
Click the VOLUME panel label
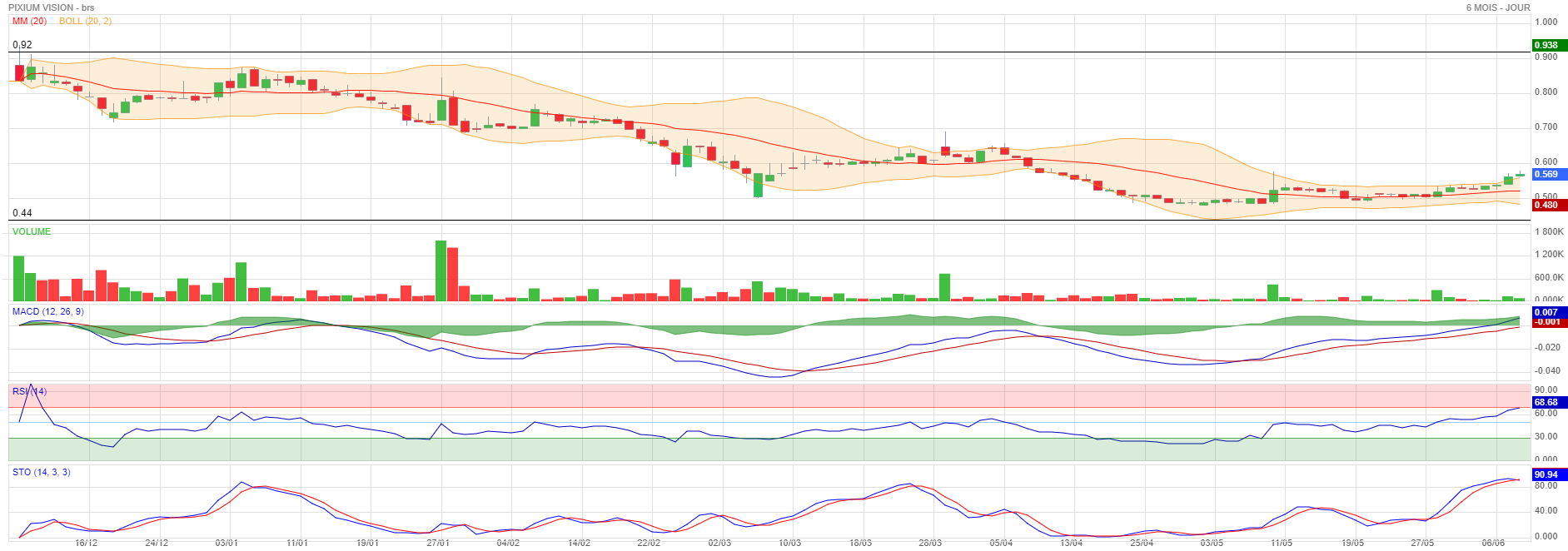click(x=32, y=231)
